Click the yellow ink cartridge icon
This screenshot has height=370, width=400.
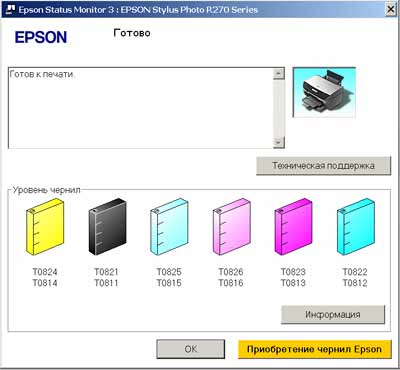point(45,227)
